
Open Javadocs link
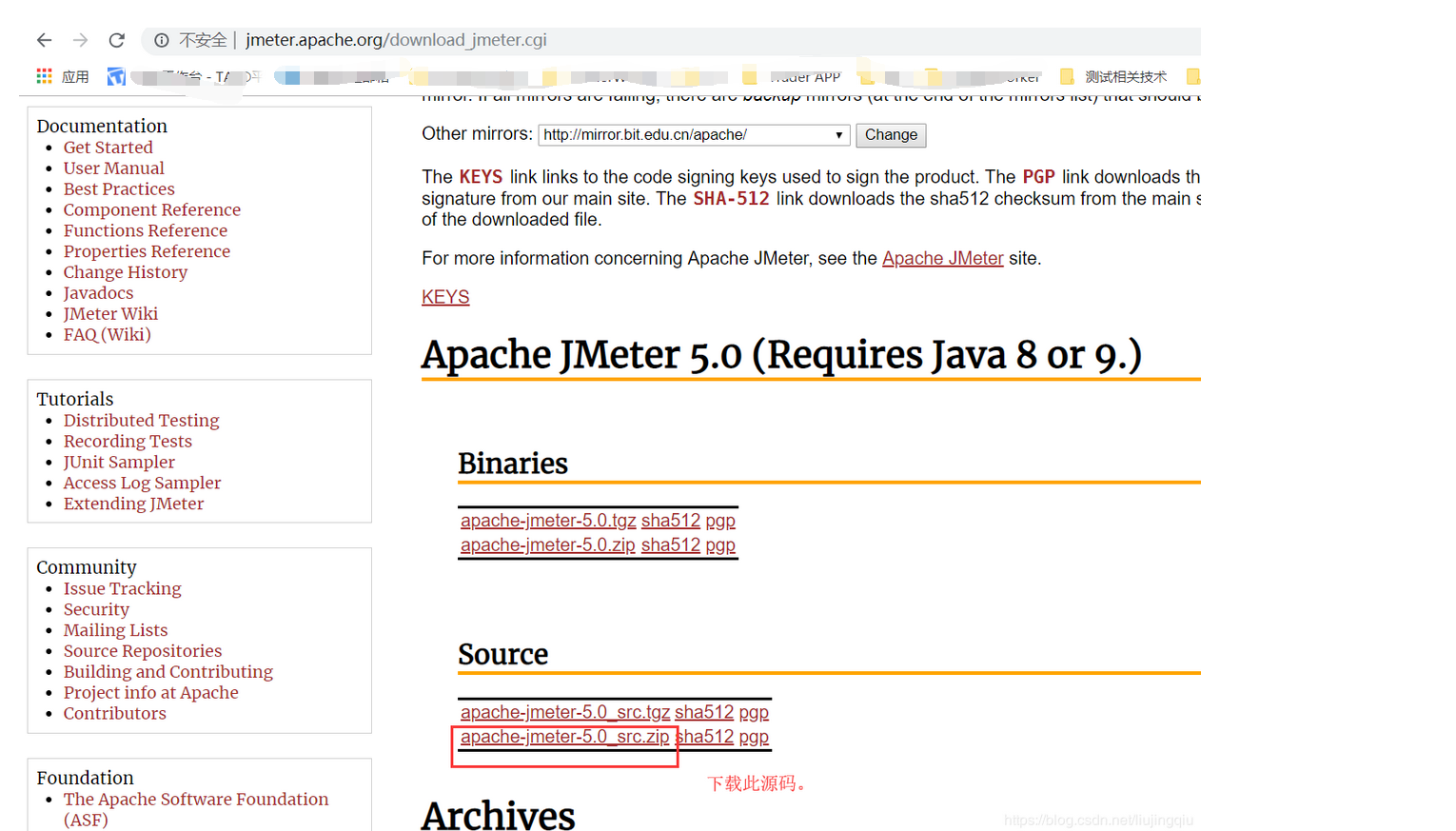(98, 293)
